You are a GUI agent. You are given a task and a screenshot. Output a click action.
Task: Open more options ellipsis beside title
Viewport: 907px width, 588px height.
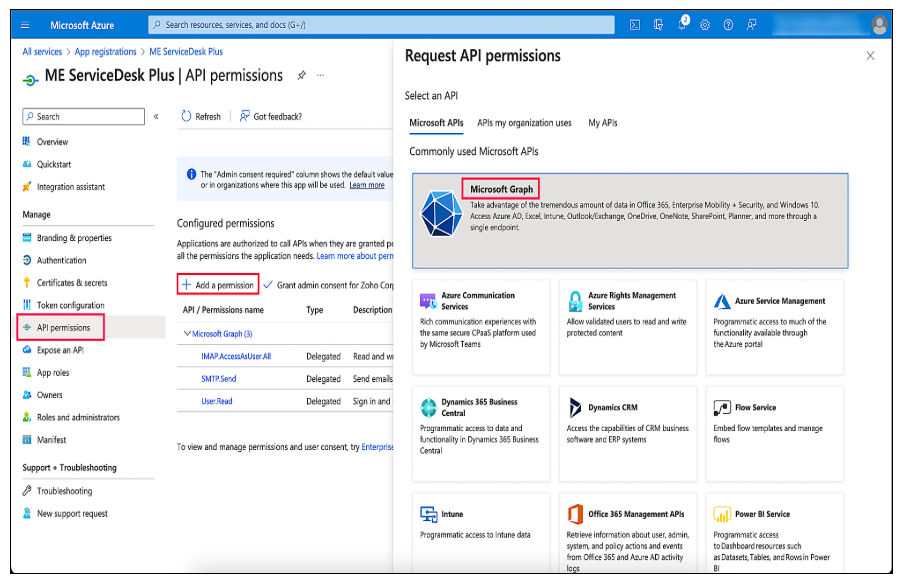321,75
